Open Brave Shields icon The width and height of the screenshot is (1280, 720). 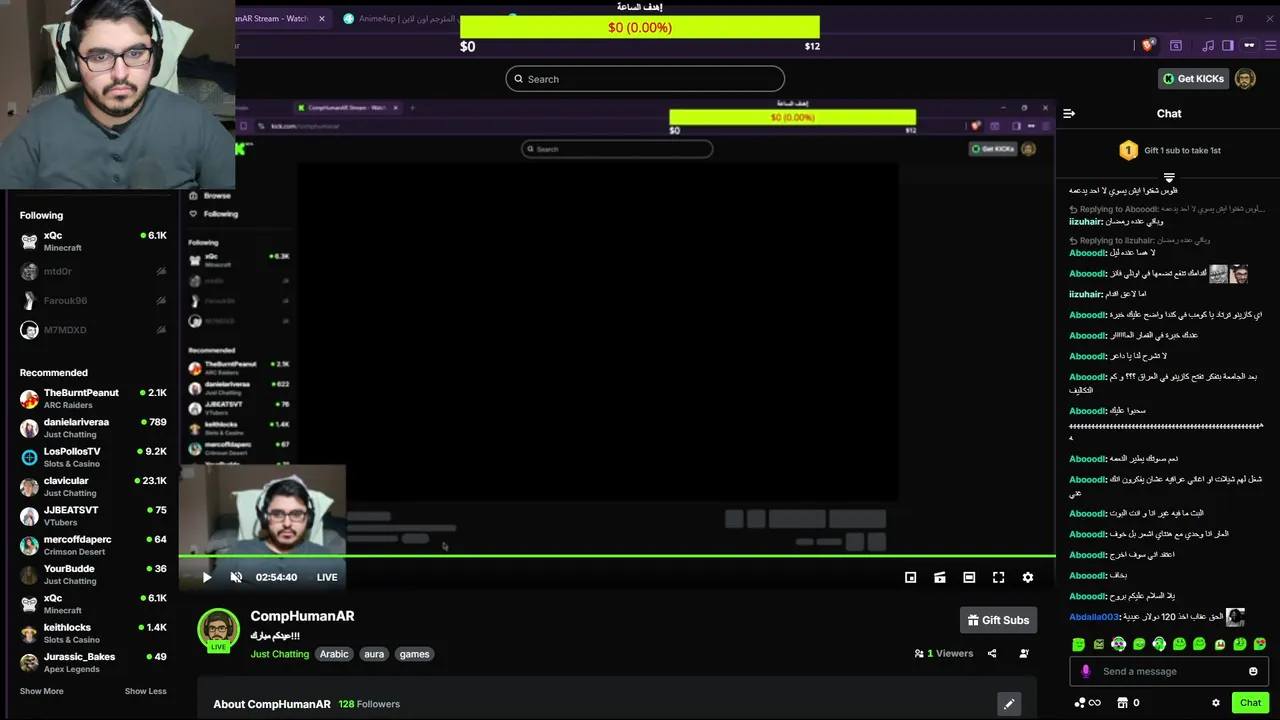pyautogui.click(x=1149, y=45)
